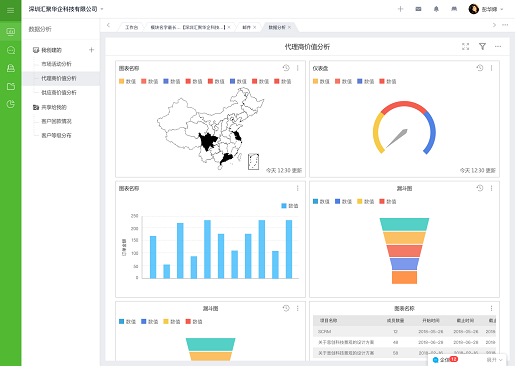Image resolution: width=515 pixels, height=366 pixels.
Task: Open the user account dropdown next to avatar
Action: pyautogui.click(x=501, y=9)
